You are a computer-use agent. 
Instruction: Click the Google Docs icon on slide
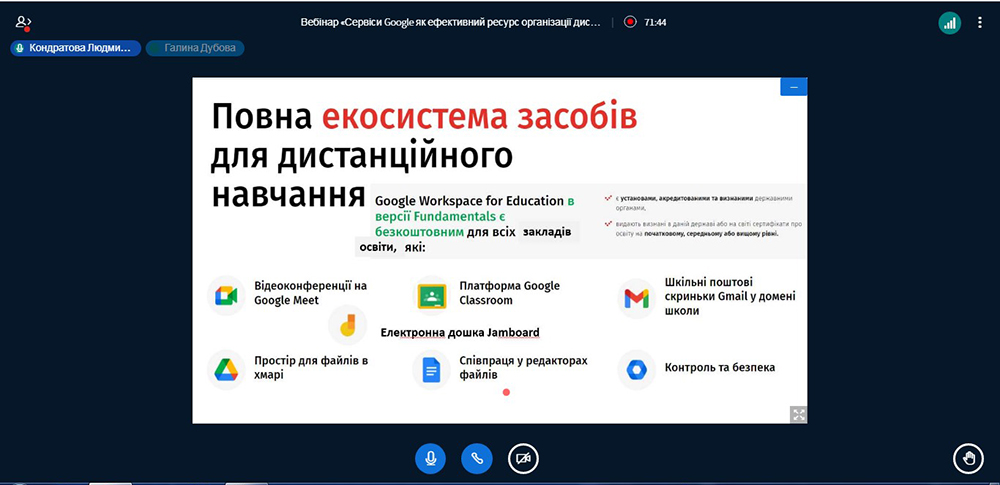click(431, 369)
